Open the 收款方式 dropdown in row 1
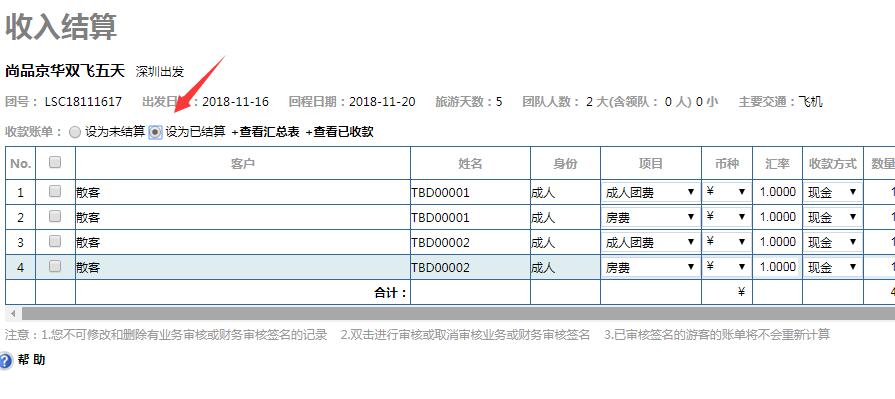Viewport: 895px width, 399px height. click(x=832, y=192)
